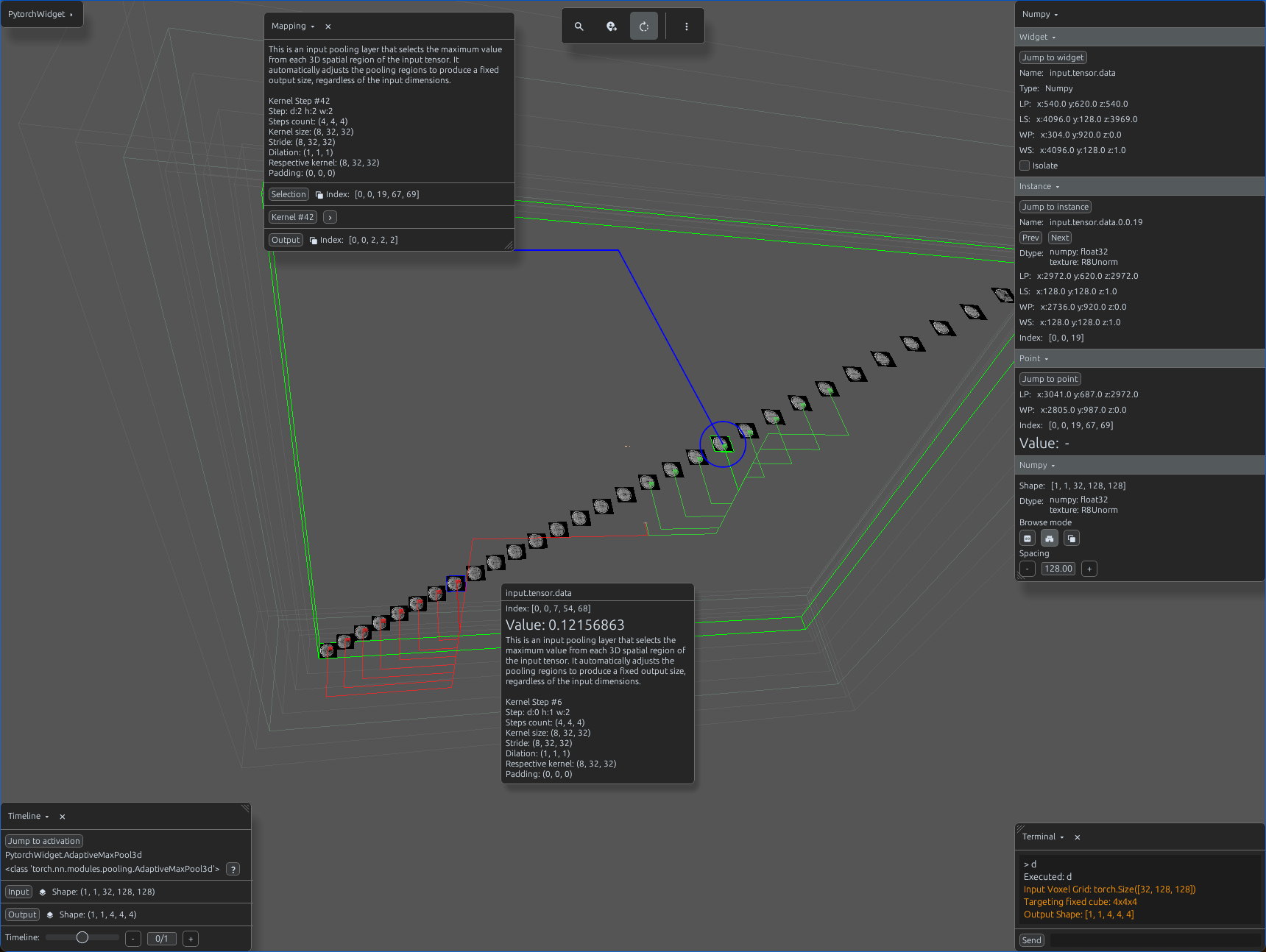Click the Selection button in Mapping panel
Screen dimensions: 1266x952
[289, 194]
